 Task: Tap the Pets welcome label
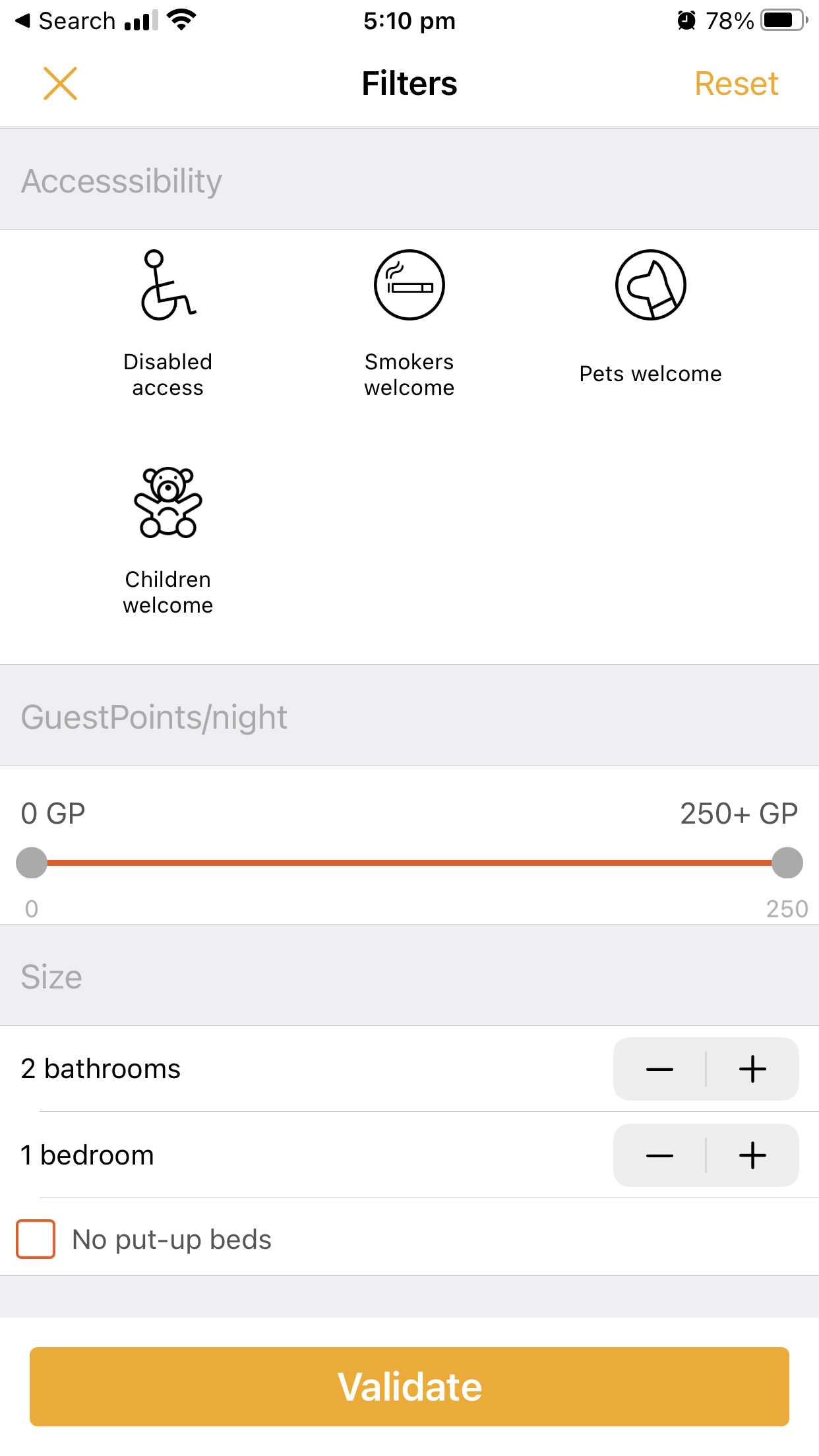click(650, 374)
